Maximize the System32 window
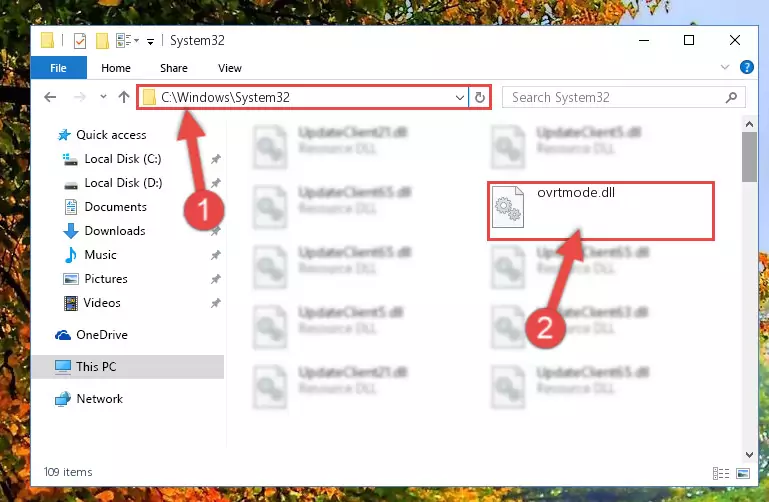This screenshot has height=502, width=769. (689, 40)
